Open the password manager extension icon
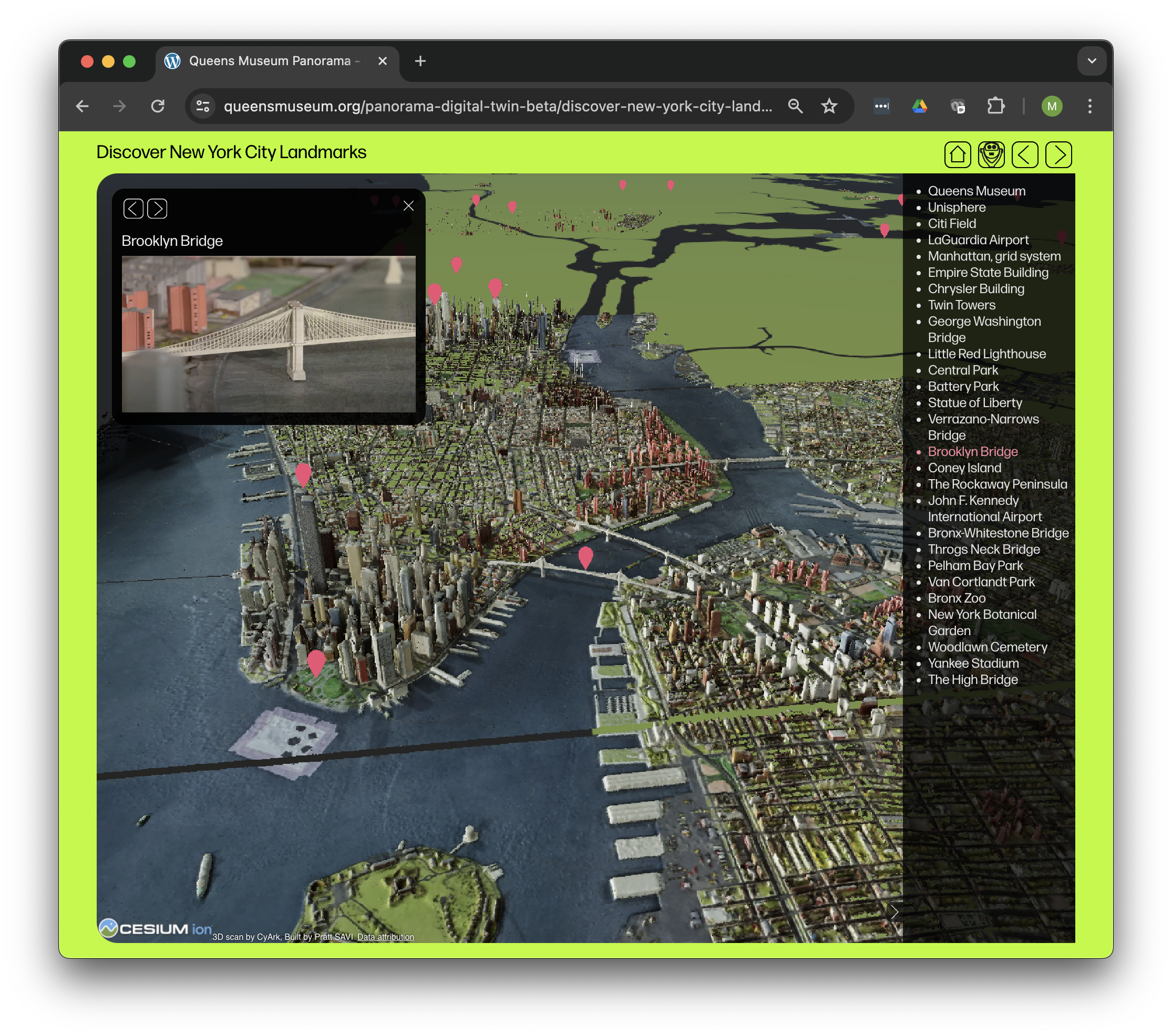This screenshot has width=1172, height=1036. pos(881,106)
